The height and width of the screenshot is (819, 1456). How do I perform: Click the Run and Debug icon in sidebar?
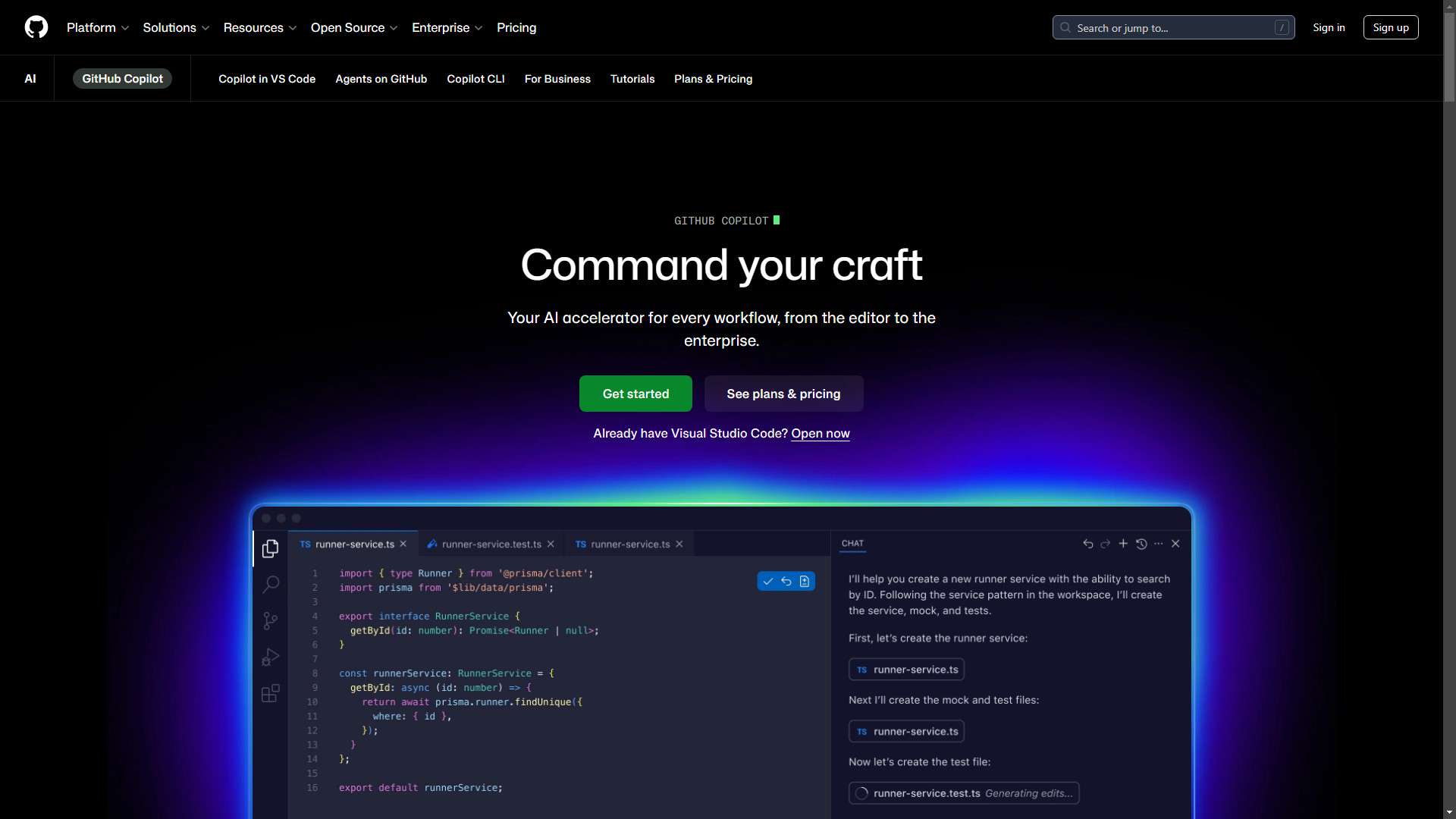point(270,657)
